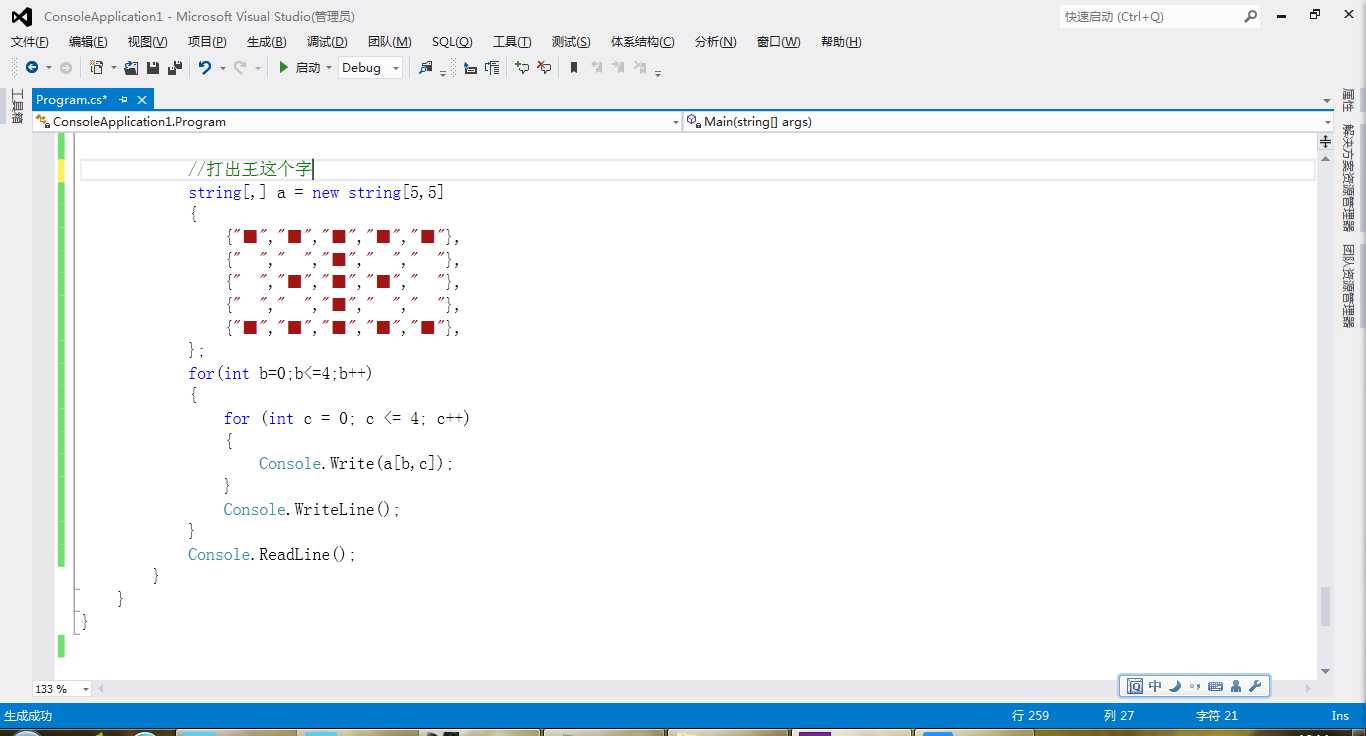Expand the 启动 start target dropdown arrow

[328, 68]
